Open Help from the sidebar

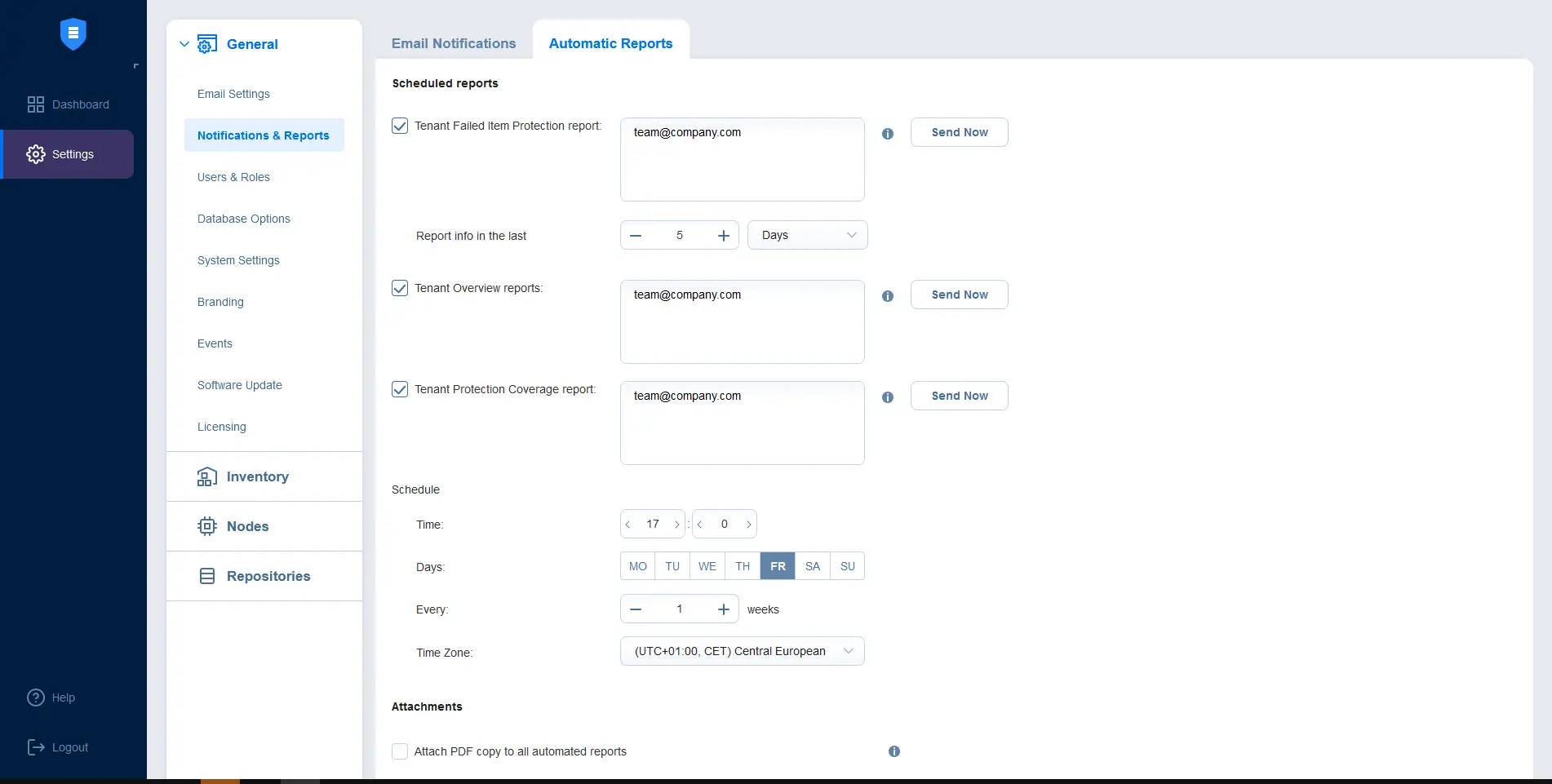click(51, 698)
